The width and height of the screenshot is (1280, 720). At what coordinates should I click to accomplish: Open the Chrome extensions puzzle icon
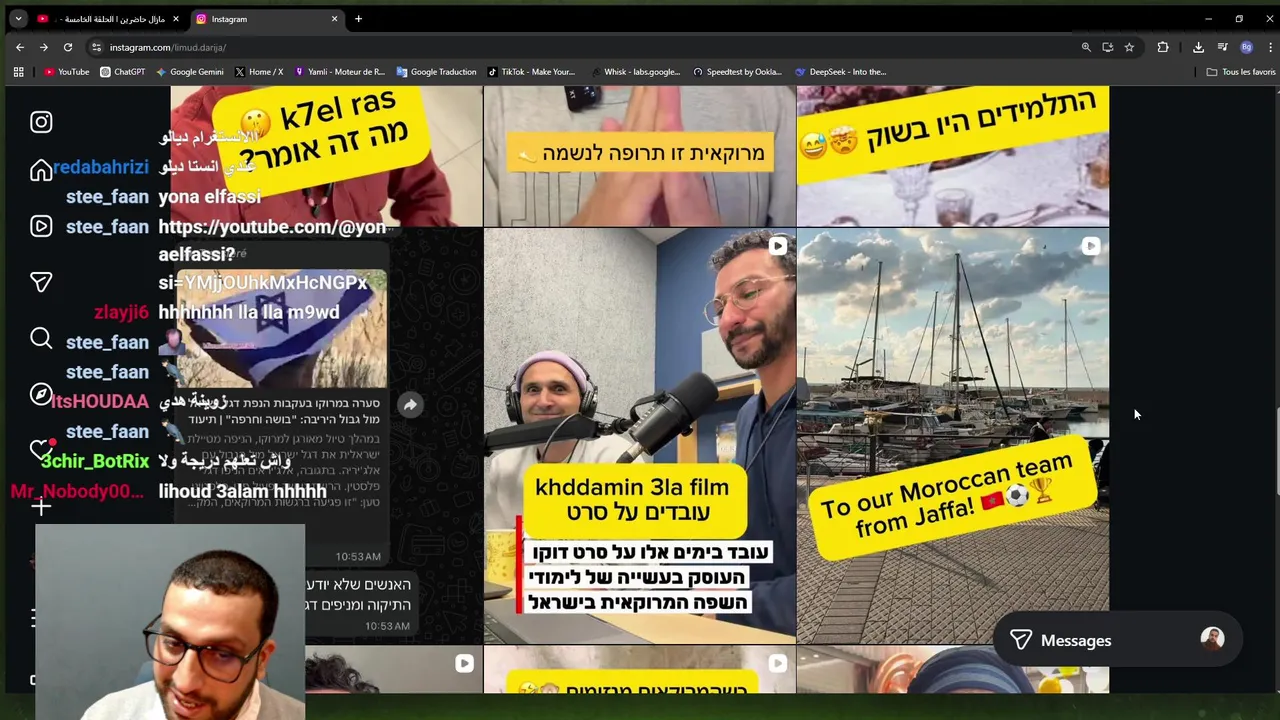(x=1163, y=47)
